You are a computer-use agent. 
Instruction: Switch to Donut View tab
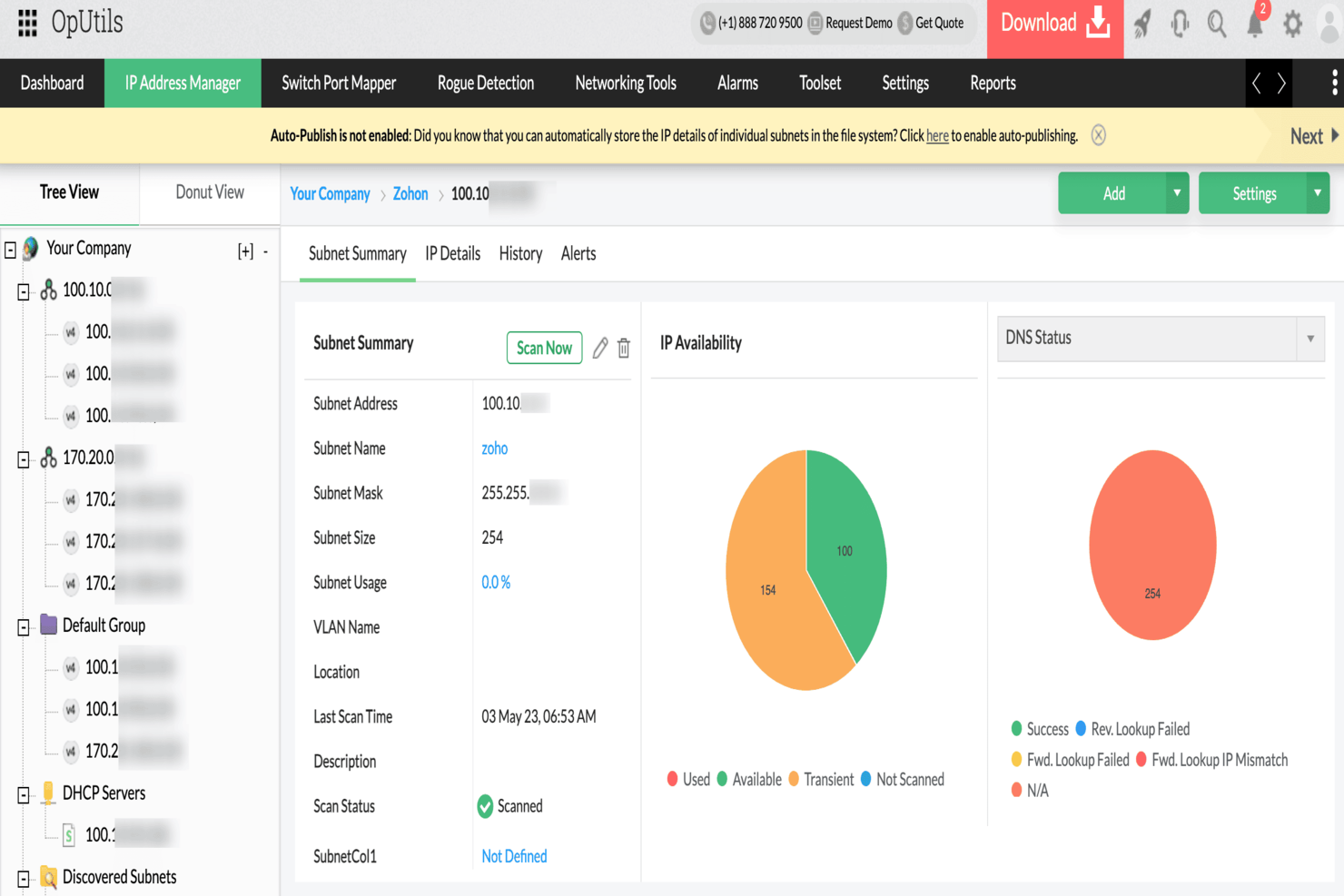210,192
